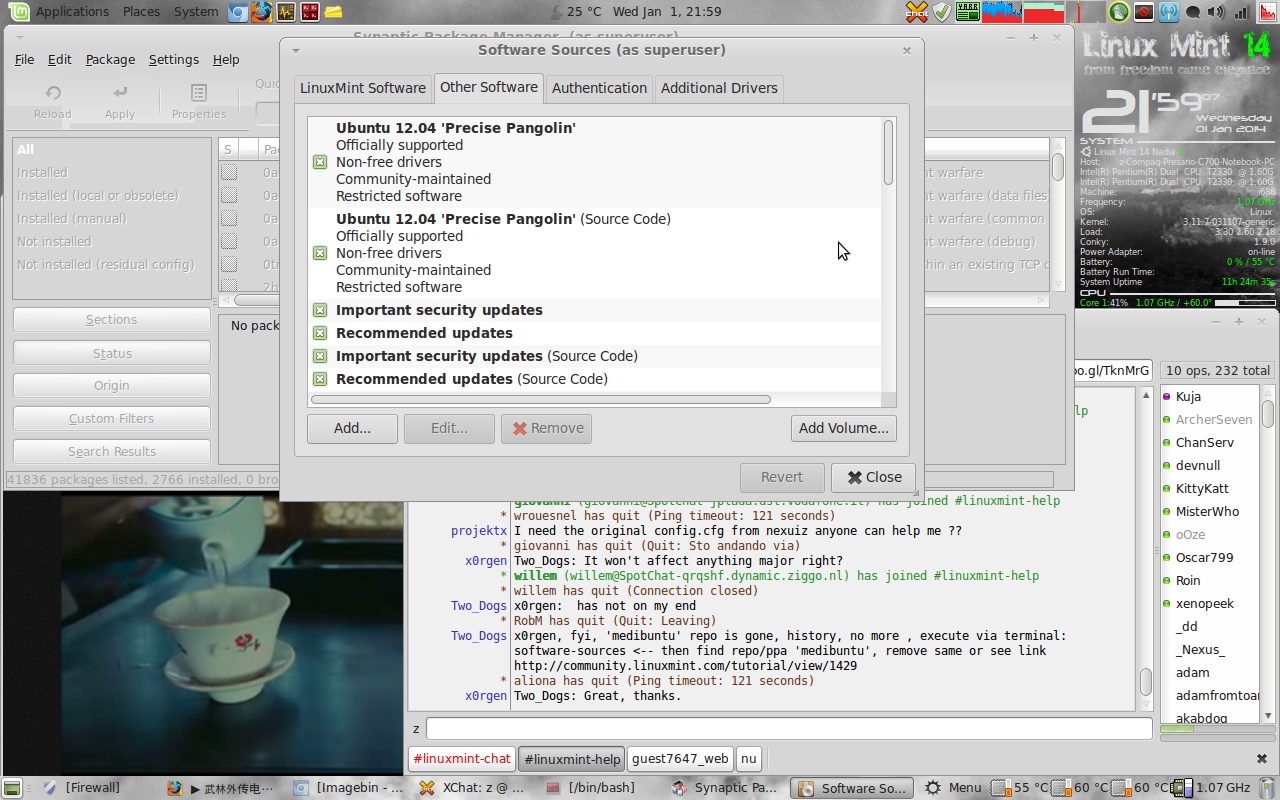
Task: Click the vertical scrollbar in sources list
Action: tap(888, 152)
